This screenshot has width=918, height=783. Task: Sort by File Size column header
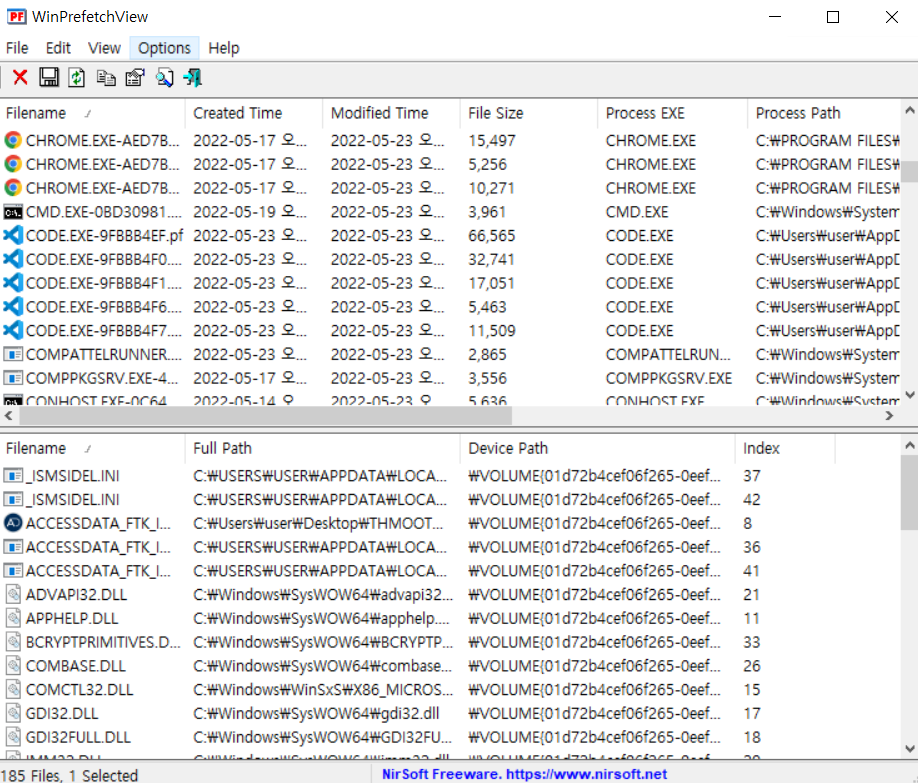tap(529, 113)
